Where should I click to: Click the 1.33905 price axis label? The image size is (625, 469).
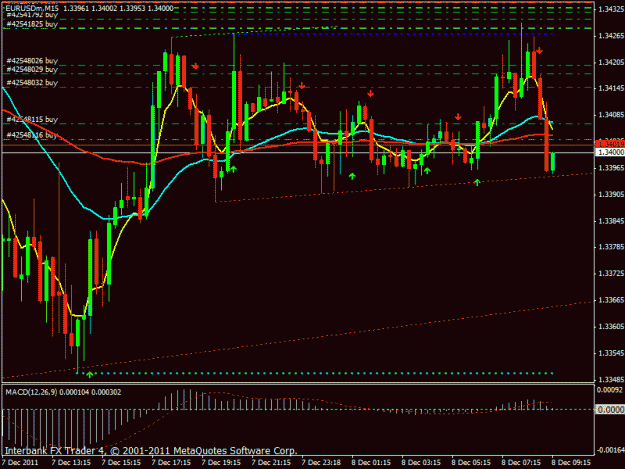click(x=611, y=194)
